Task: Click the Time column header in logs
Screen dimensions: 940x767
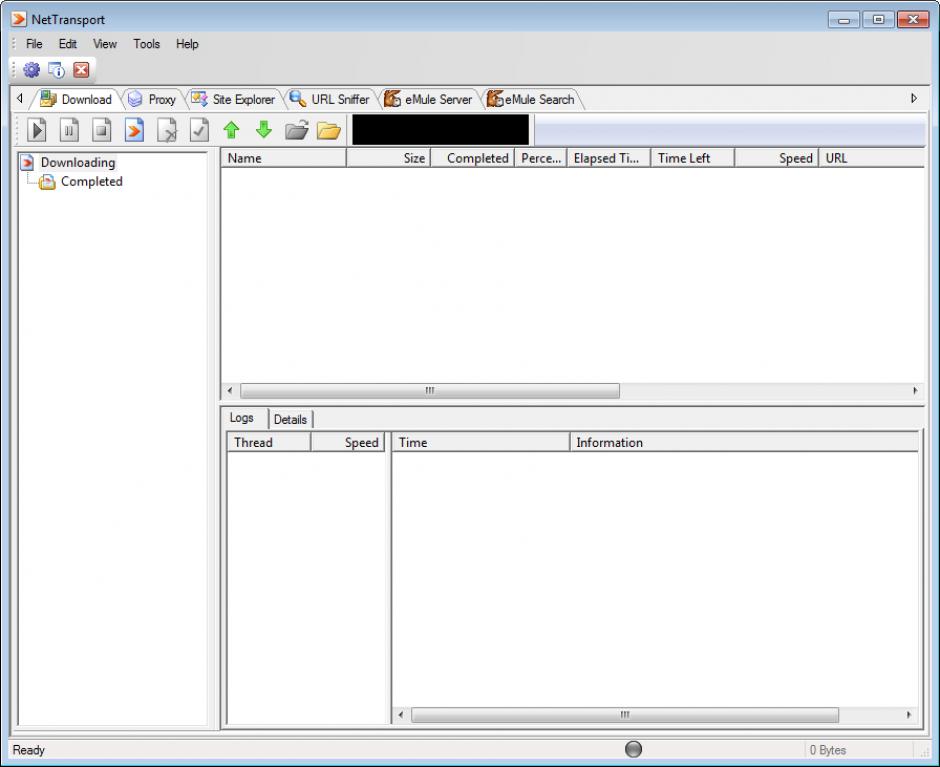Action: 480,443
